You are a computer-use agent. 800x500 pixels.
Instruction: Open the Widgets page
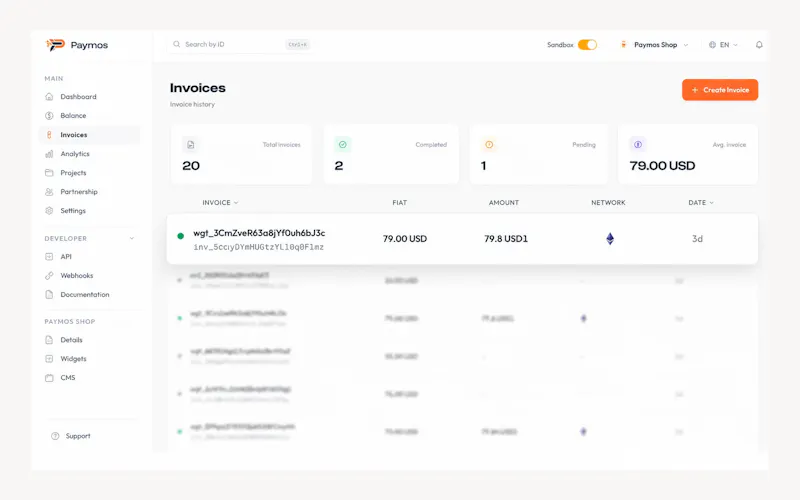click(x=89, y=359)
